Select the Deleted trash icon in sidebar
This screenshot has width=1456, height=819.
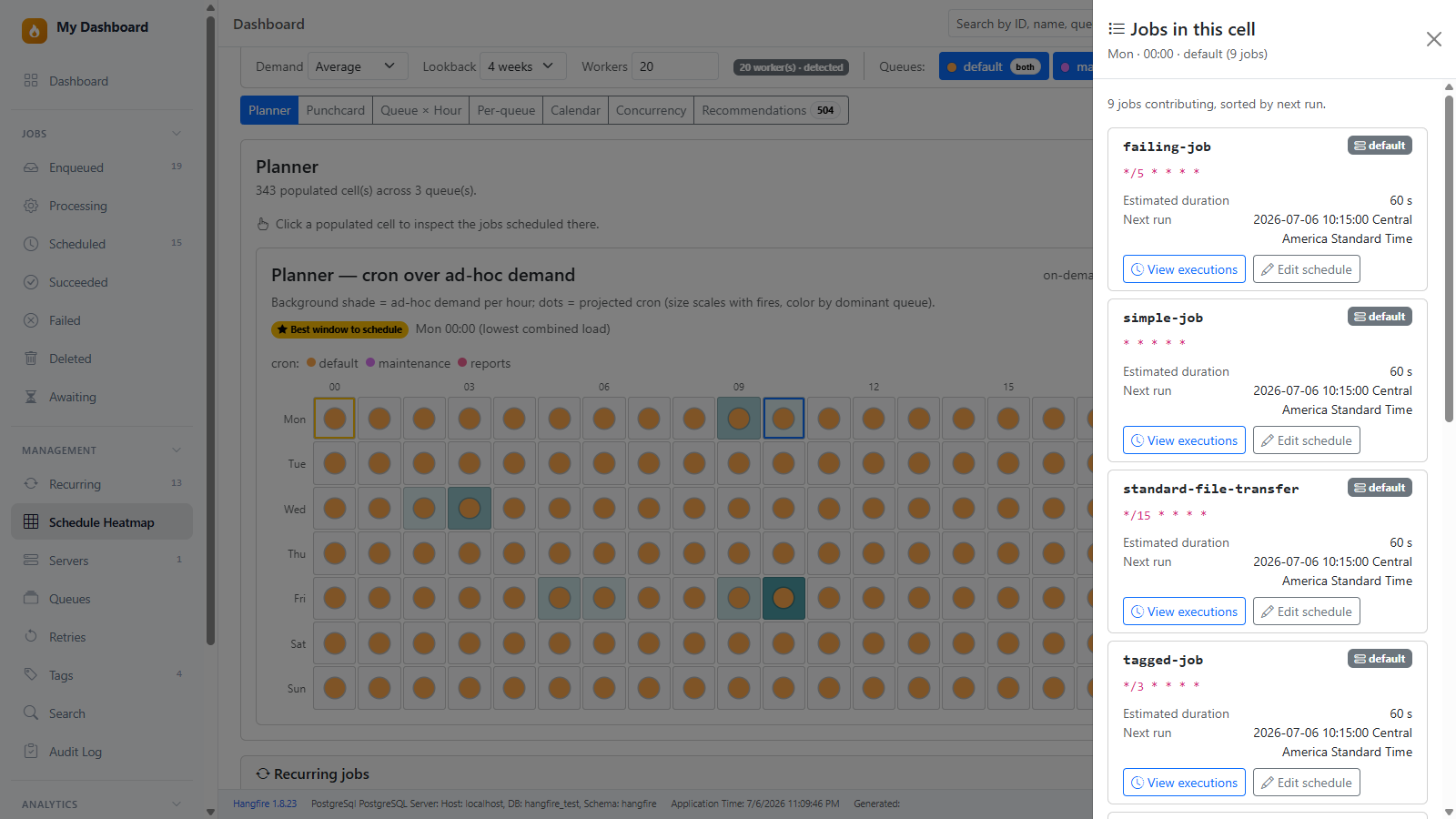click(31, 359)
